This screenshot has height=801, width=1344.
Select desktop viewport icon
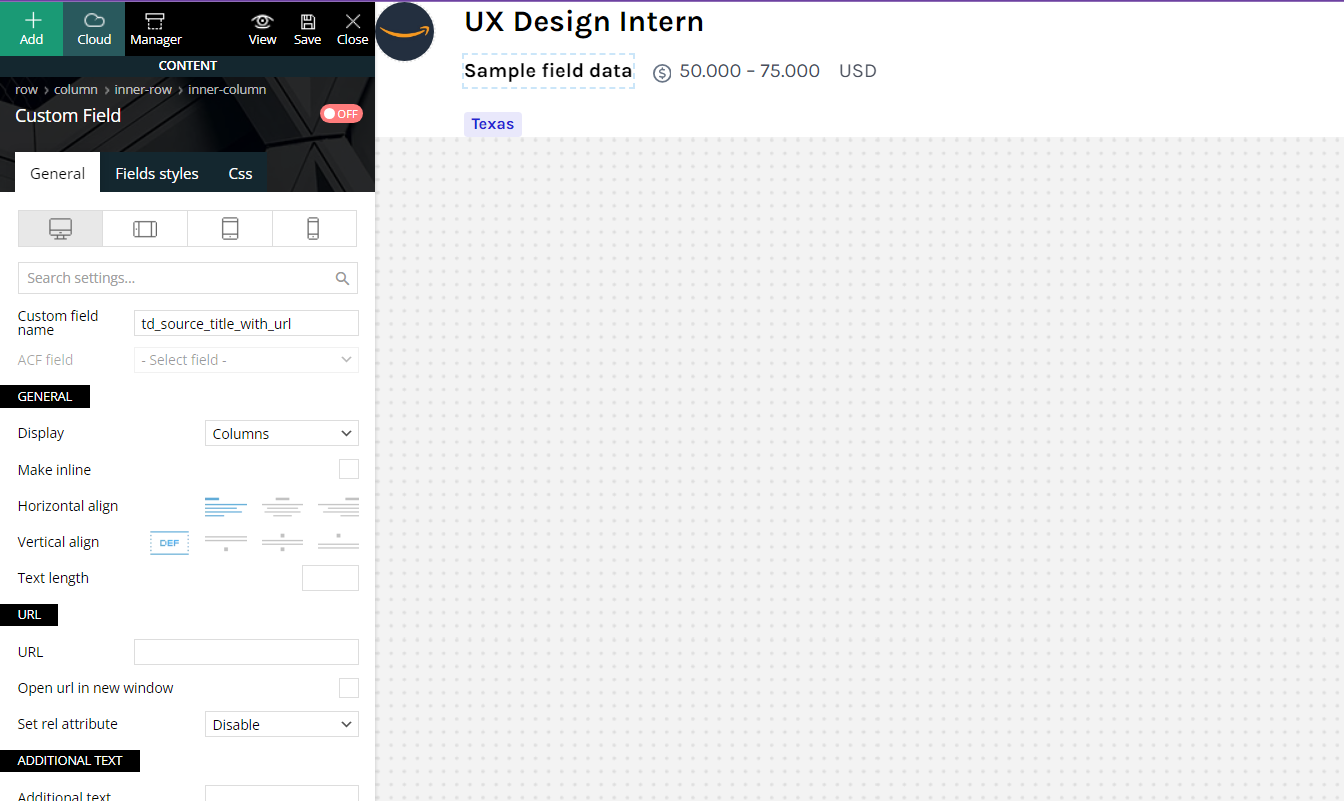(60, 229)
